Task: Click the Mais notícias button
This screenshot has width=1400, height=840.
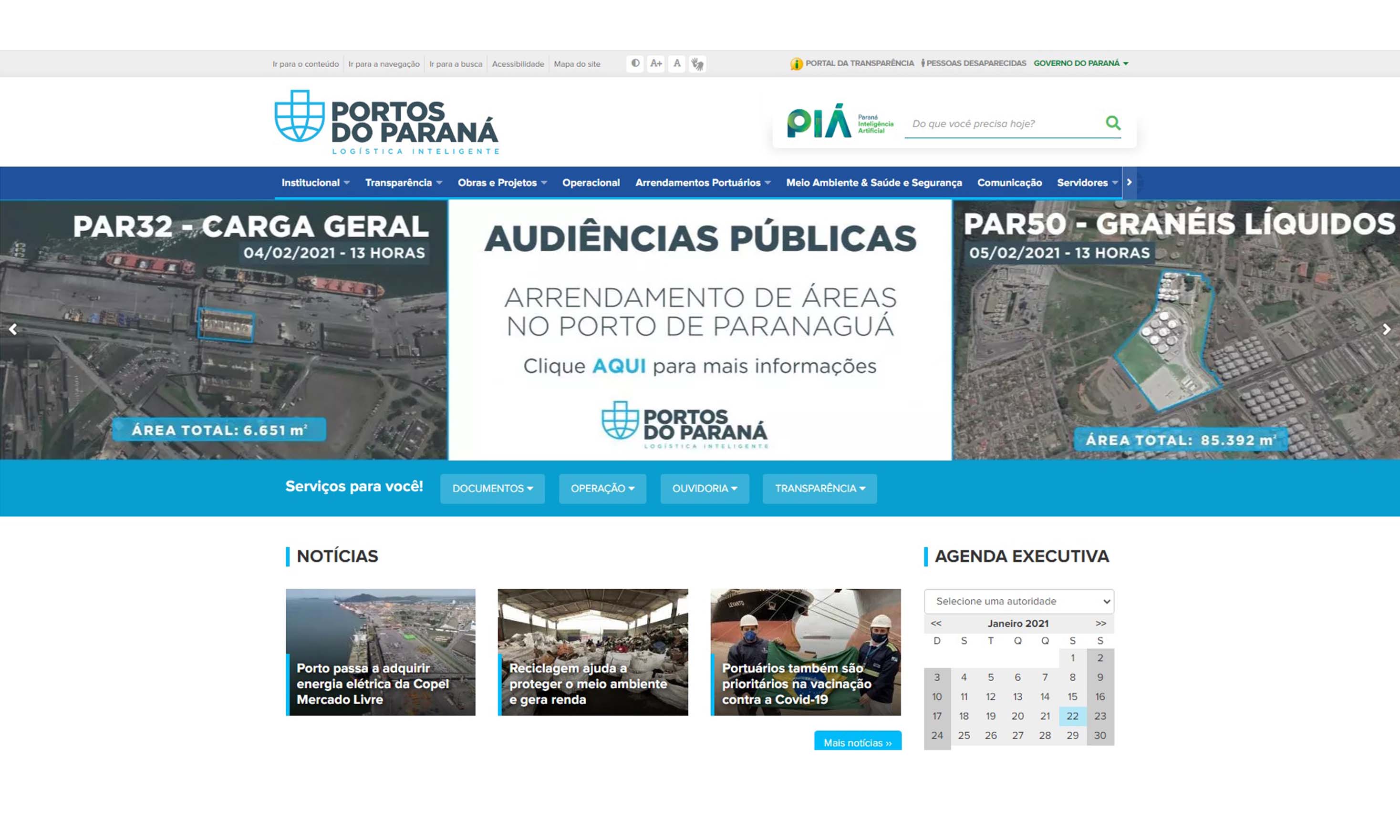Action: pos(858,741)
